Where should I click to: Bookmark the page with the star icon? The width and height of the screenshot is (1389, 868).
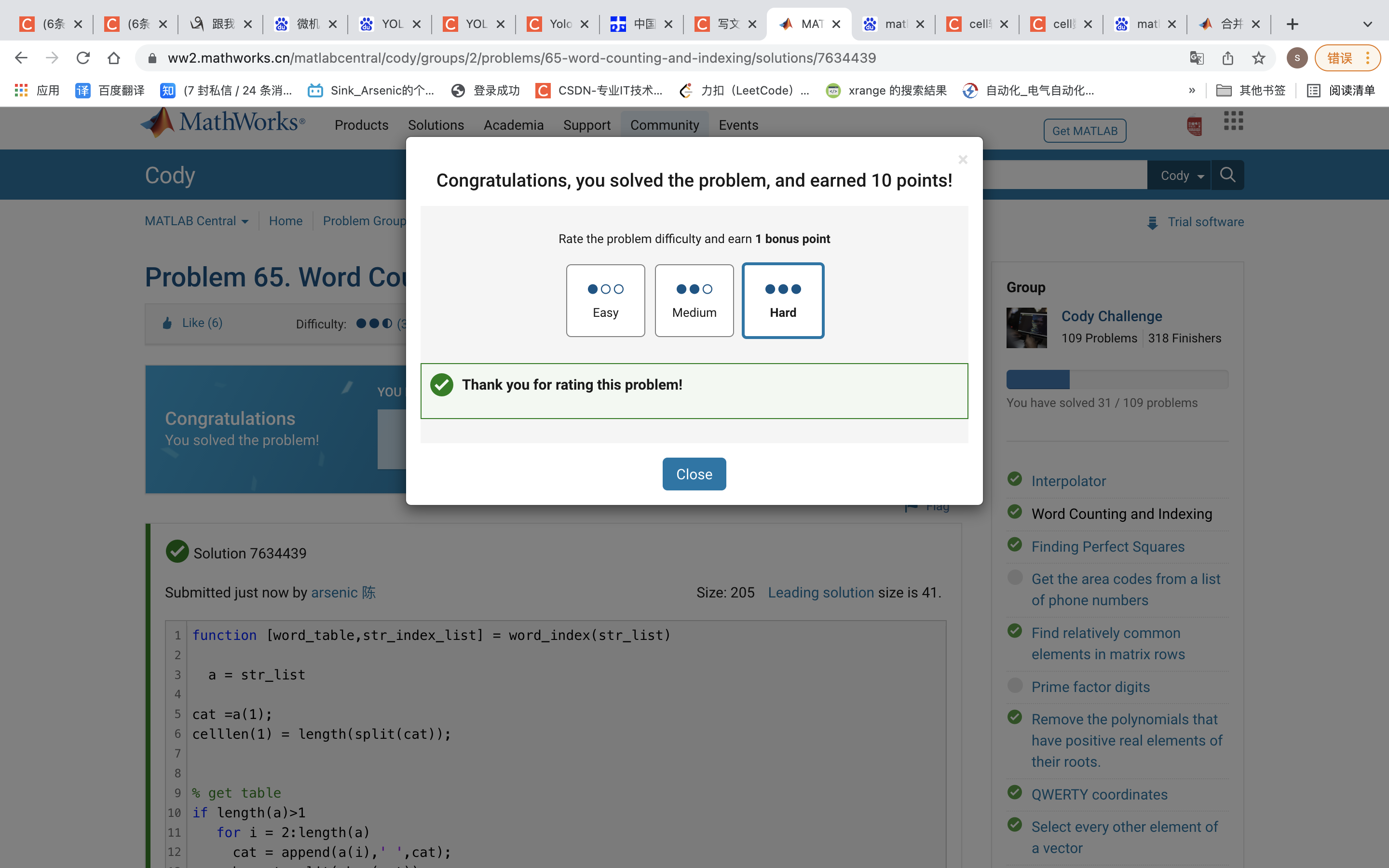(1259, 57)
